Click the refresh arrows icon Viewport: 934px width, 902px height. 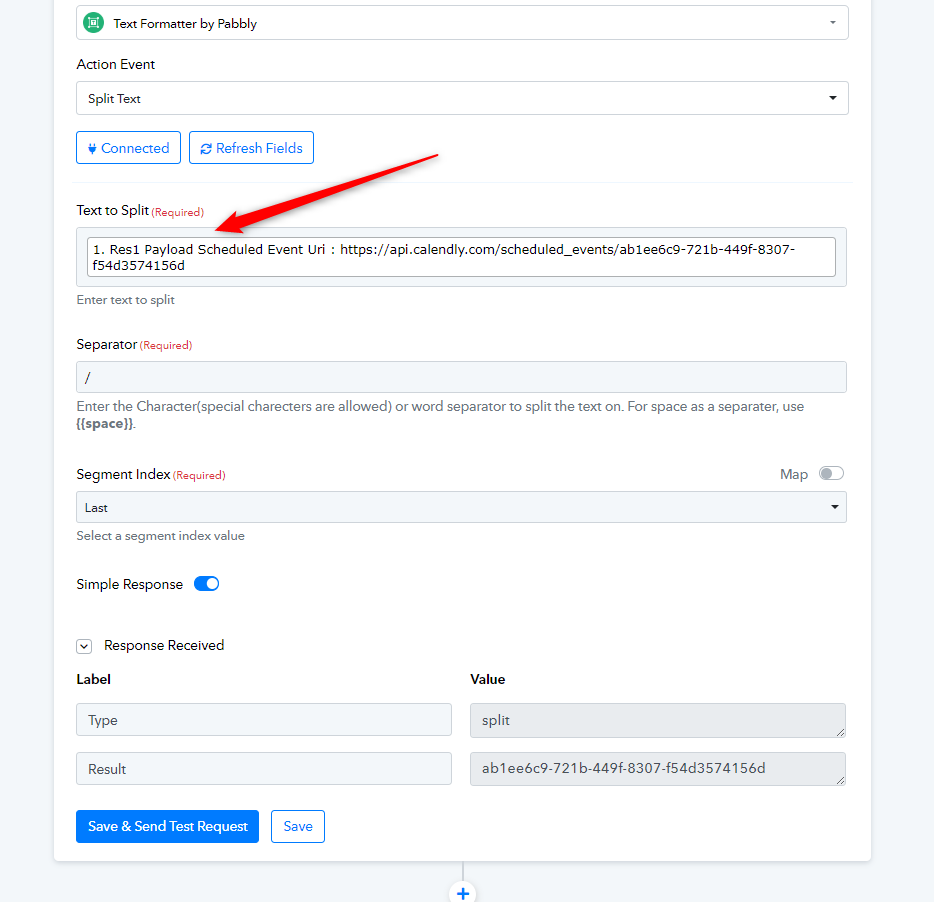click(206, 148)
